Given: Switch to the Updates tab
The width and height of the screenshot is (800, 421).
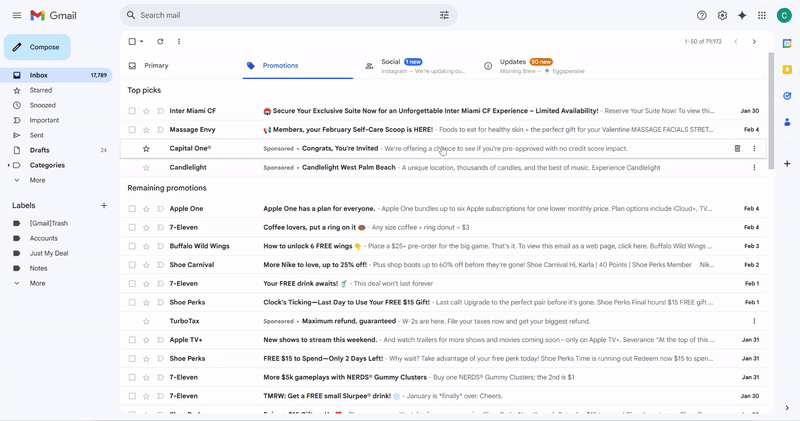Looking at the screenshot, I should [x=534, y=66].
